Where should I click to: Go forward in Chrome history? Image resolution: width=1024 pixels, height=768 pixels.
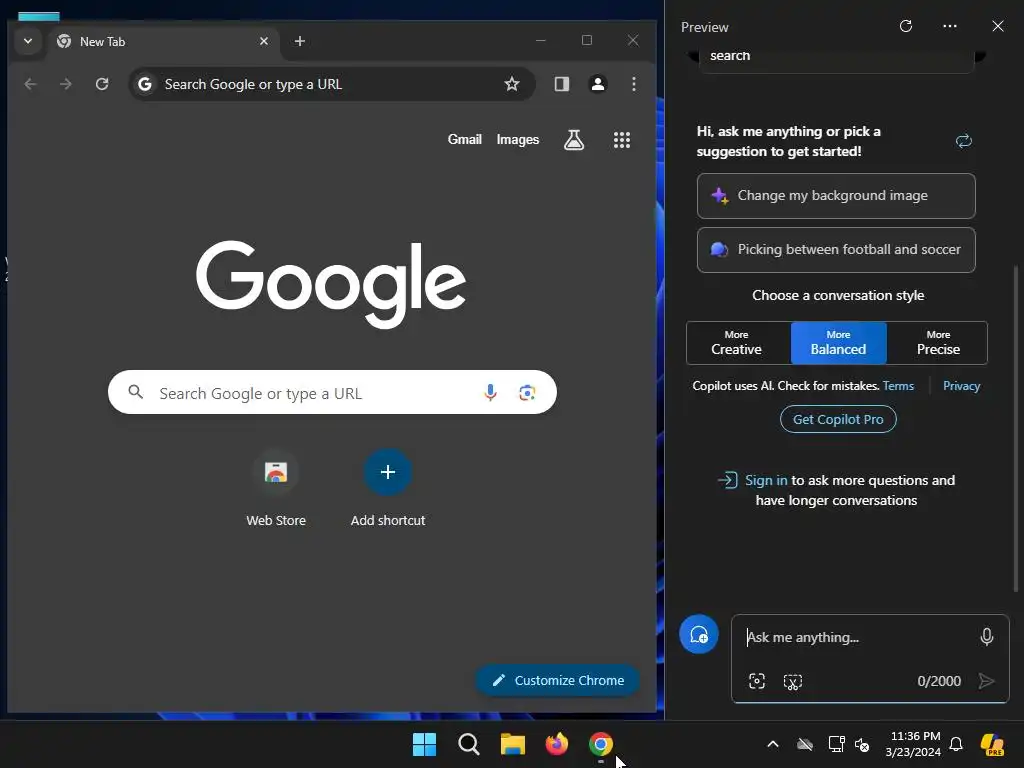point(66,84)
